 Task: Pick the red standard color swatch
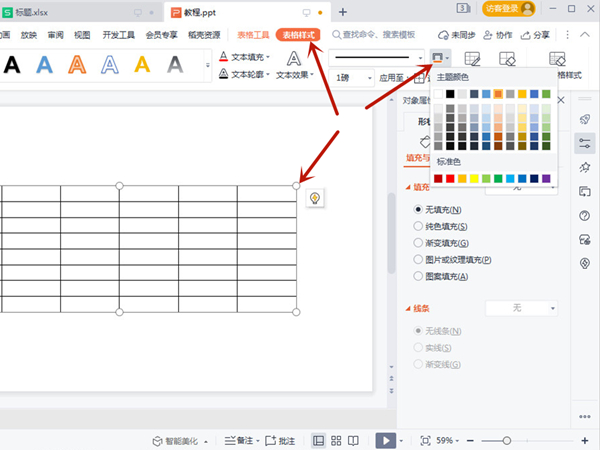[x=451, y=178]
